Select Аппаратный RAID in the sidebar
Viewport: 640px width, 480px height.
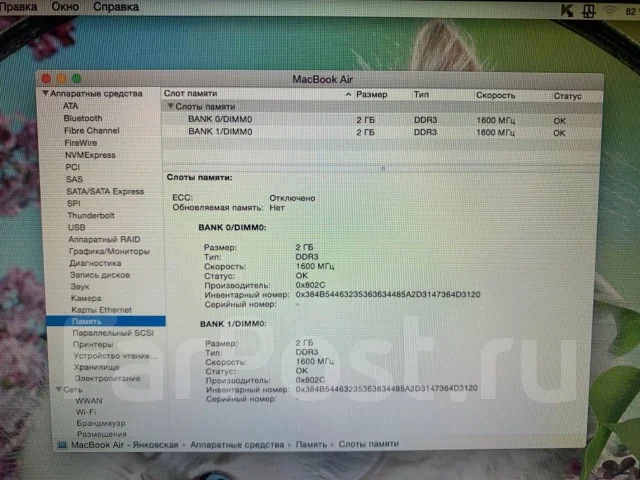[x=104, y=239]
